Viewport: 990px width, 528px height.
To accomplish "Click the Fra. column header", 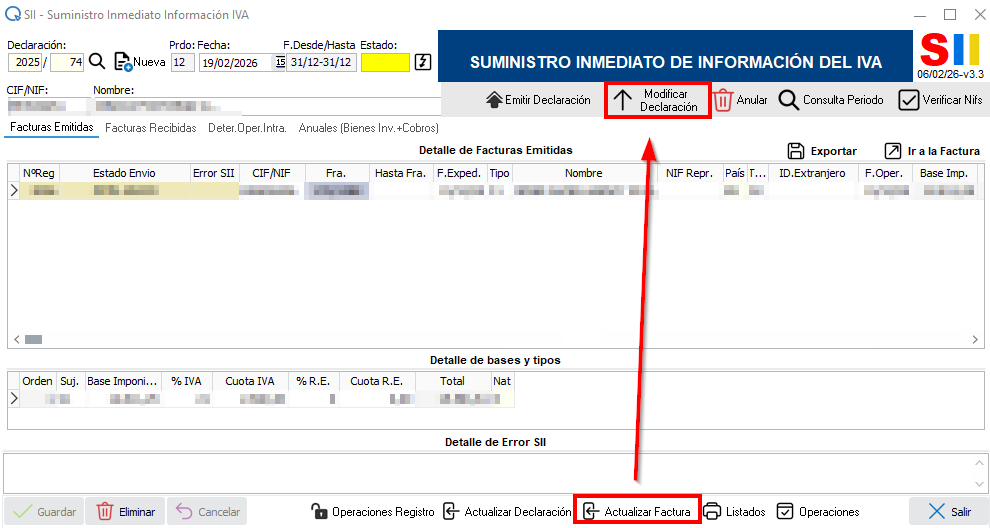I will coord(337,173).
